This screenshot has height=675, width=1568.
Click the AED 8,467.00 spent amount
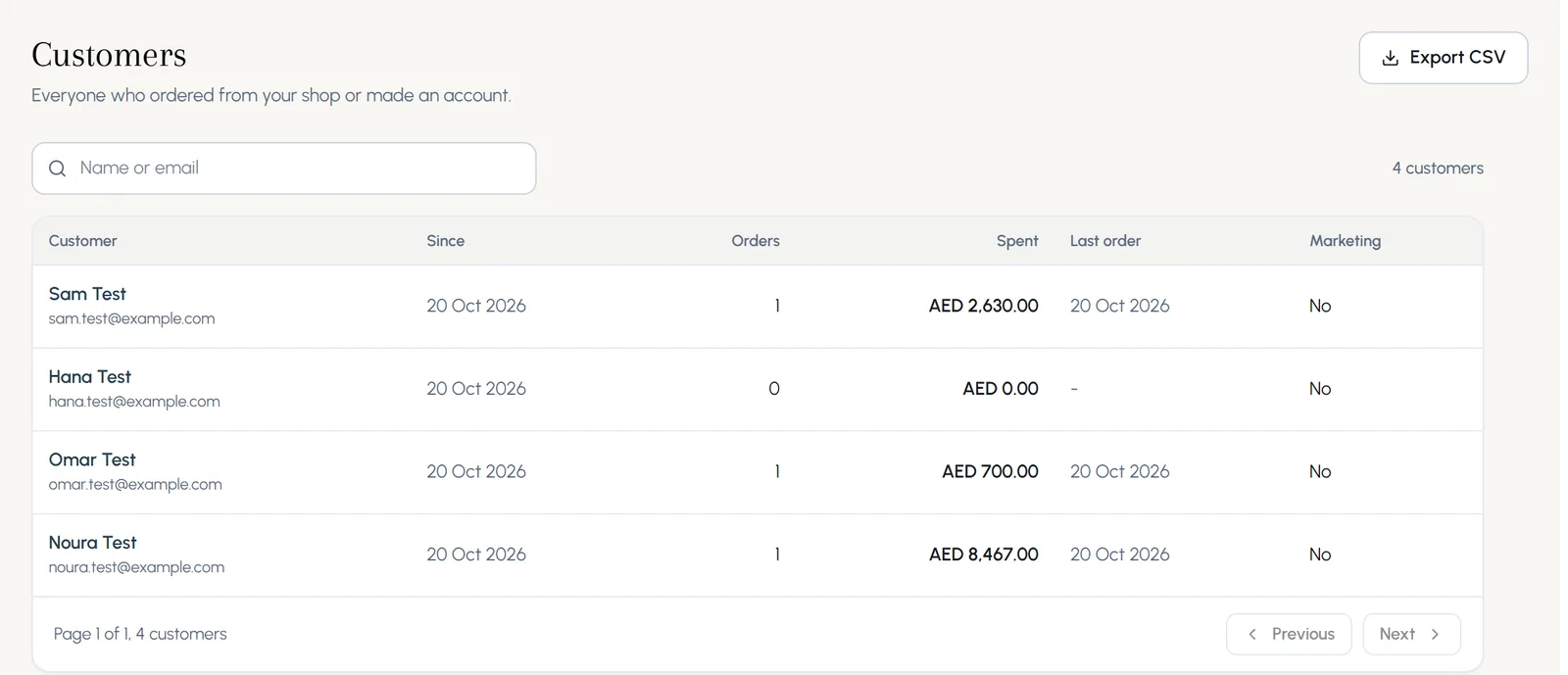click(984, 554)
